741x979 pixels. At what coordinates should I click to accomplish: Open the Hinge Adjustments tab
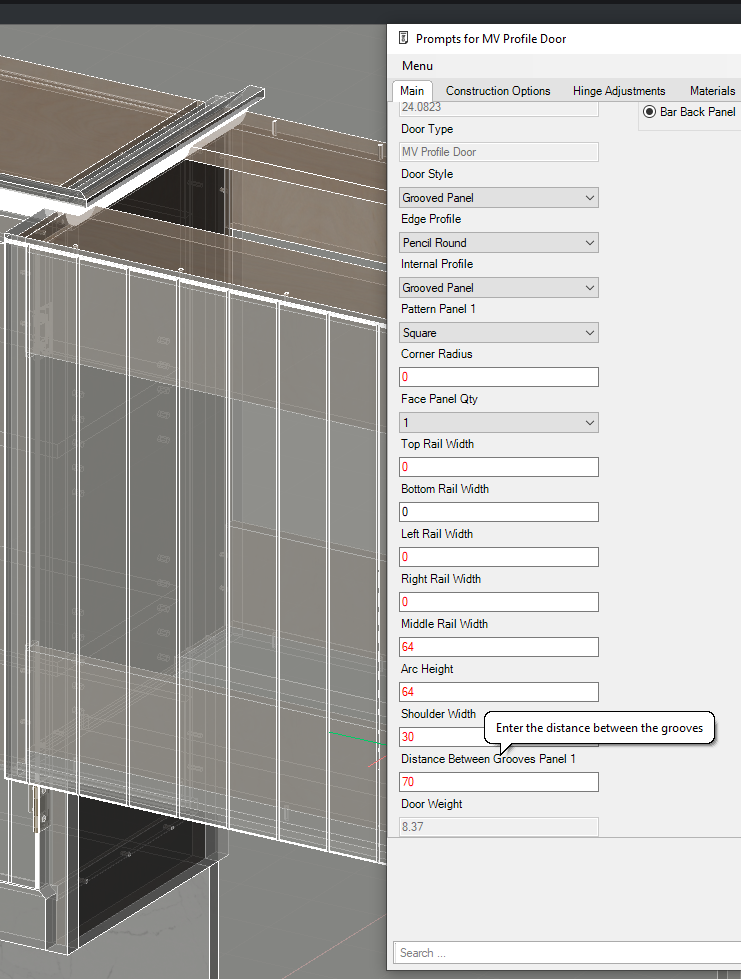(x=619, y=91)
